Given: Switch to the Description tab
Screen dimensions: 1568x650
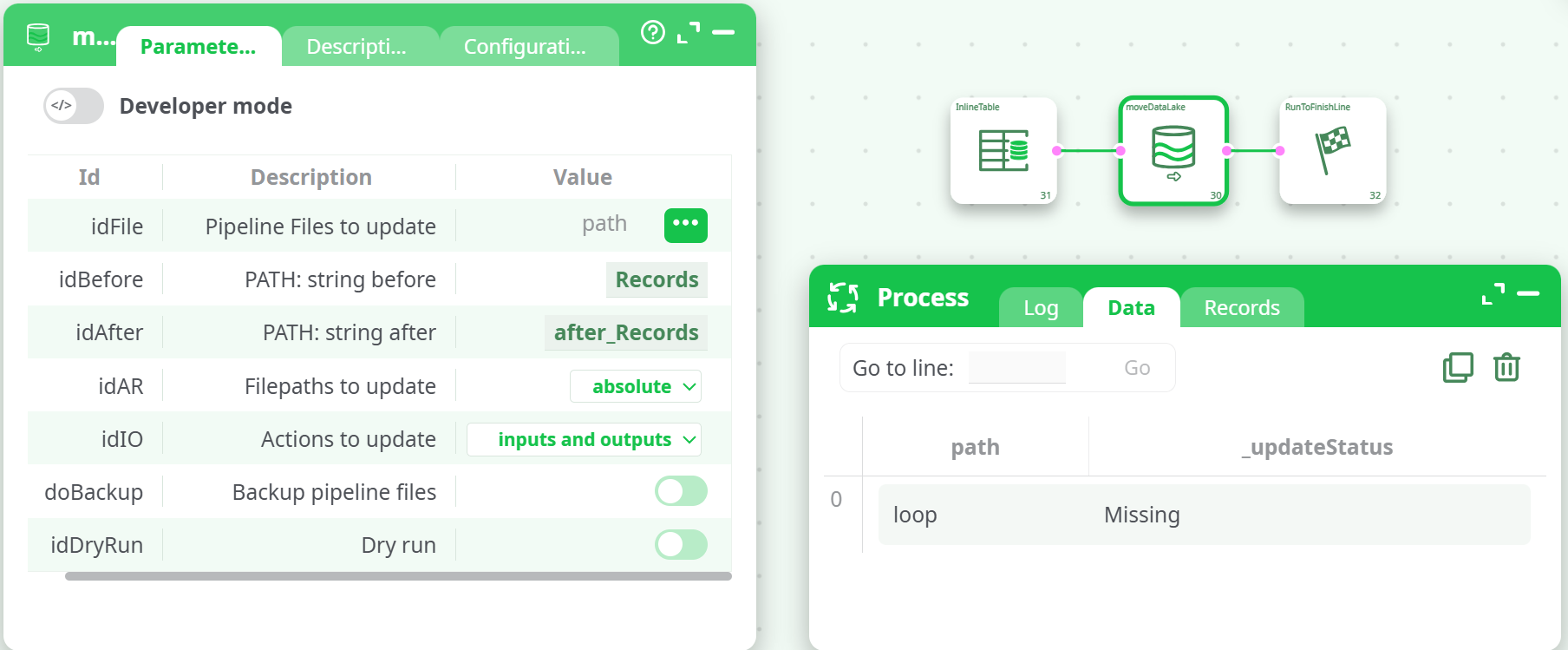Looking at the screenshot, I should [356, 47].
